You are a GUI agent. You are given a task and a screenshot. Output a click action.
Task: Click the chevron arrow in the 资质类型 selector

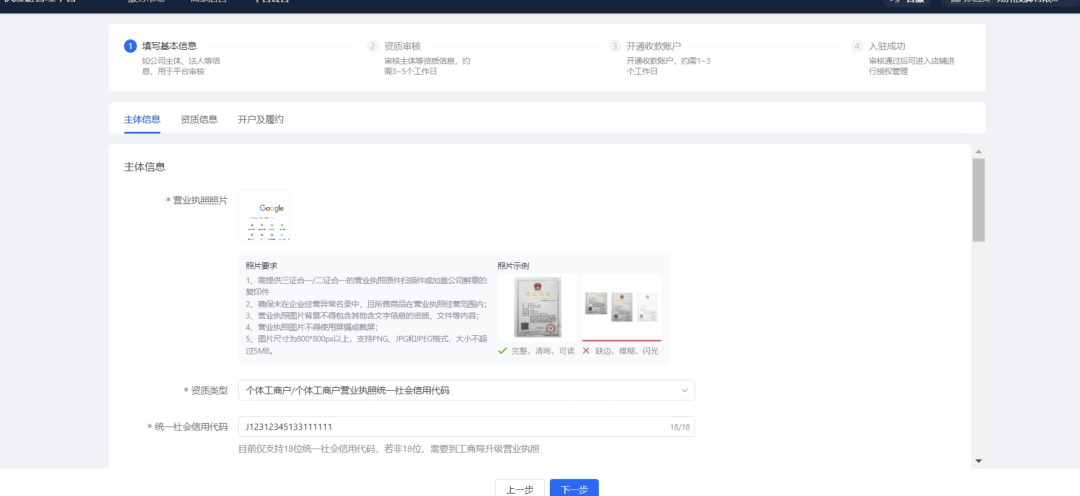(684, 390)
